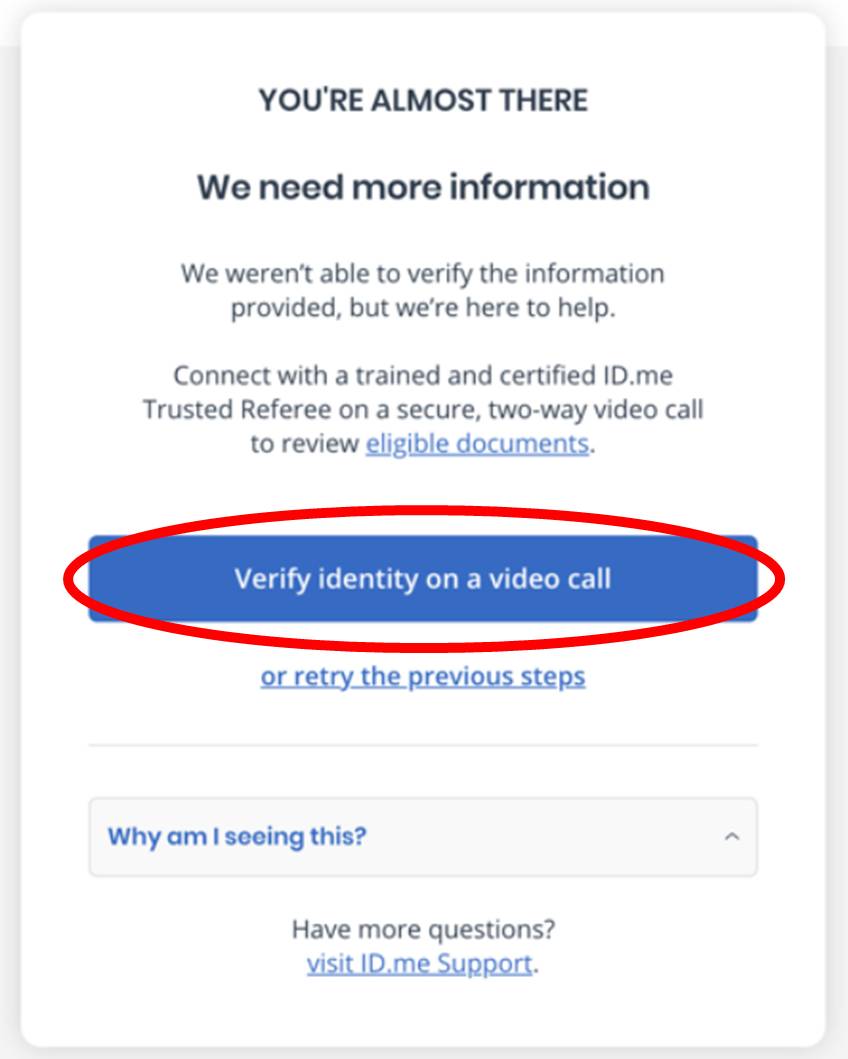Screen dimensions: 848x1059
Task: Click the sentence starting We weren't able to verify
Action: click(x=423, y=273)
